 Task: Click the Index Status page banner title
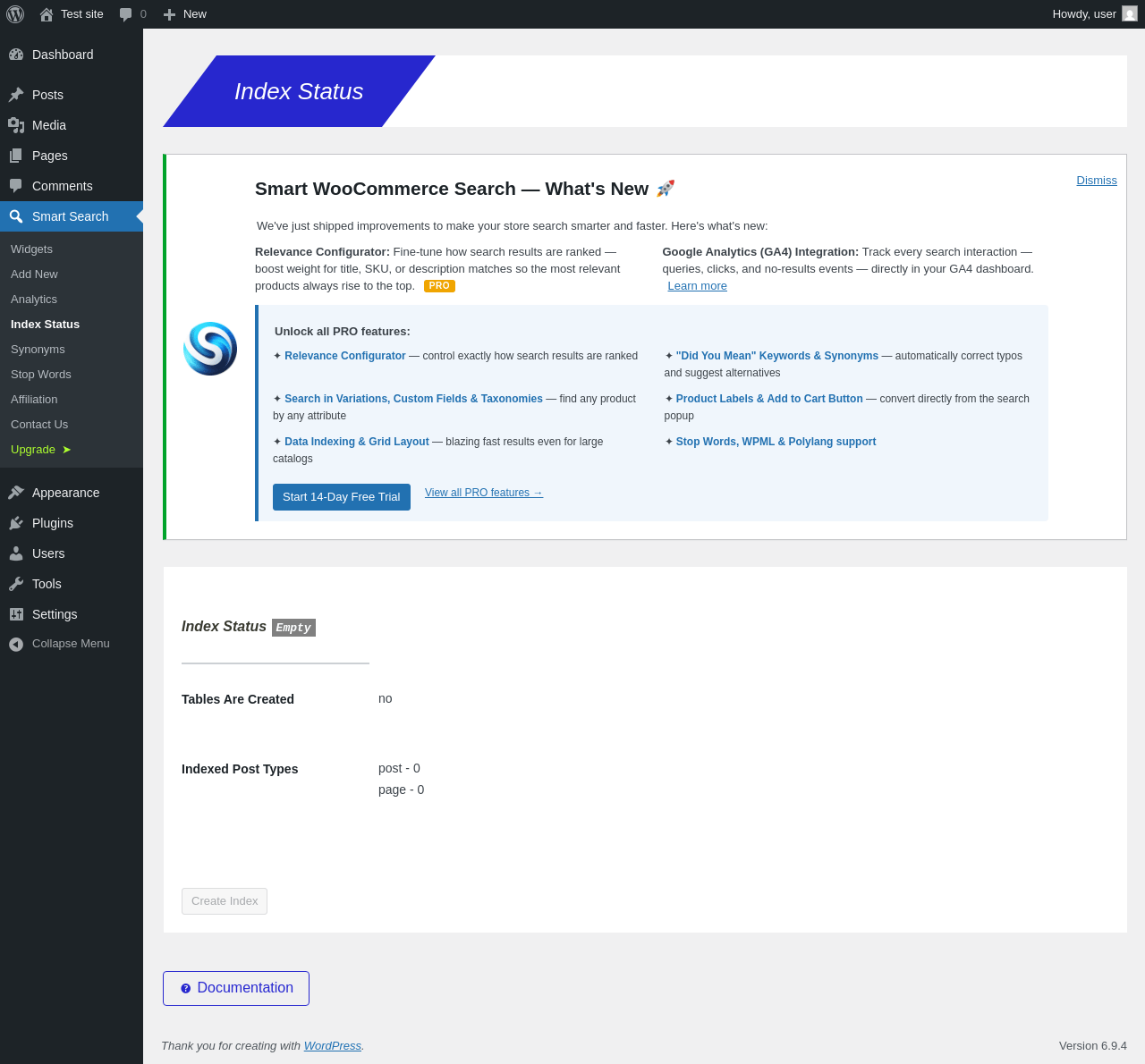tap(299, 91)
